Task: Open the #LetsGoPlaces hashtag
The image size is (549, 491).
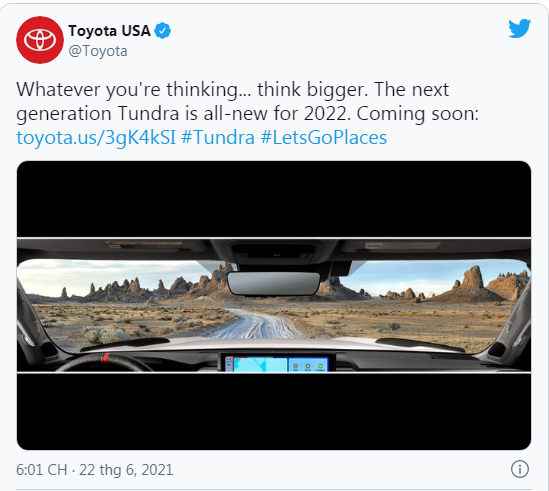Action: pos(324,137)
